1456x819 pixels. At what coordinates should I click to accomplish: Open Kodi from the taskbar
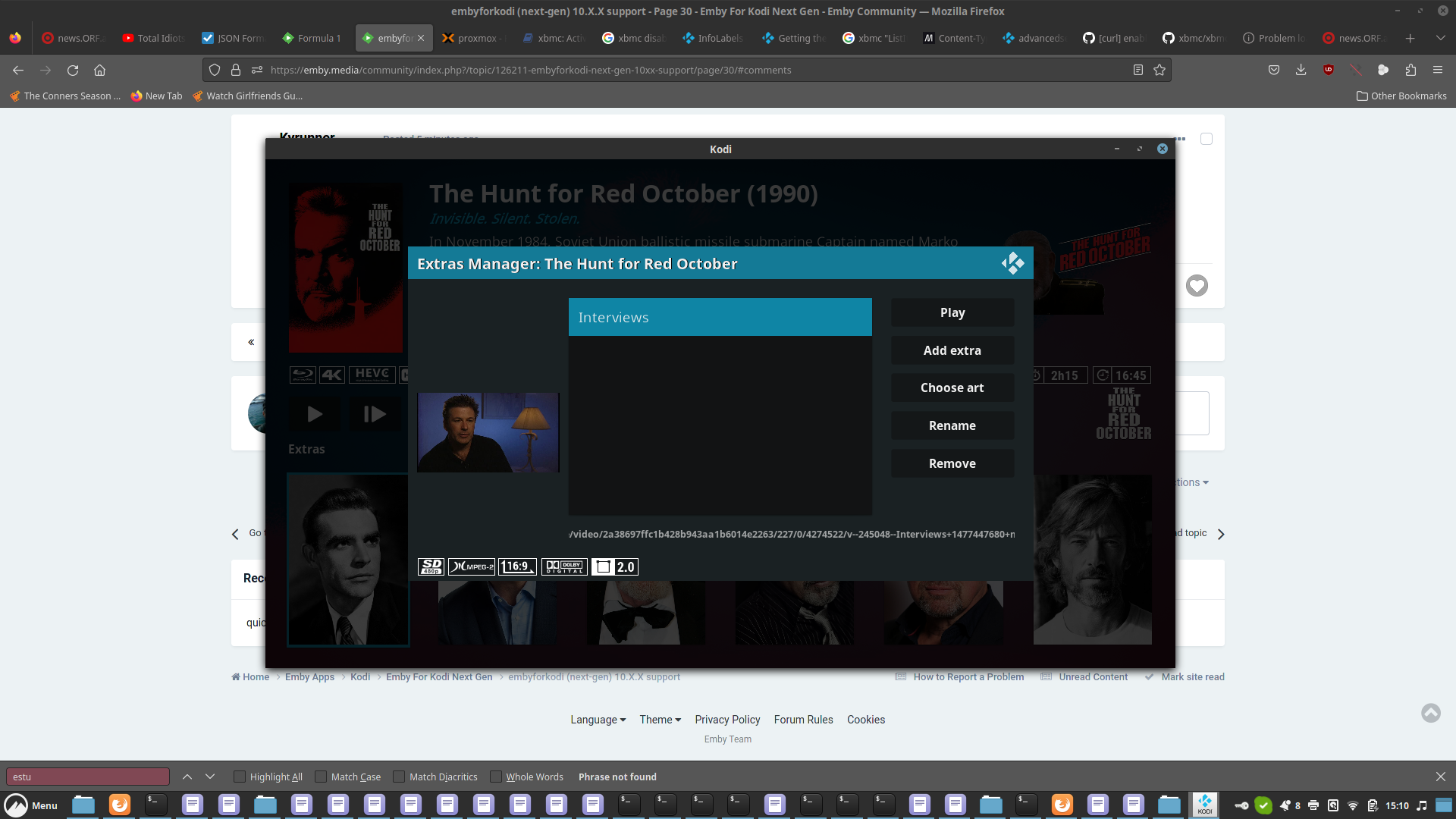[1204, 805]
